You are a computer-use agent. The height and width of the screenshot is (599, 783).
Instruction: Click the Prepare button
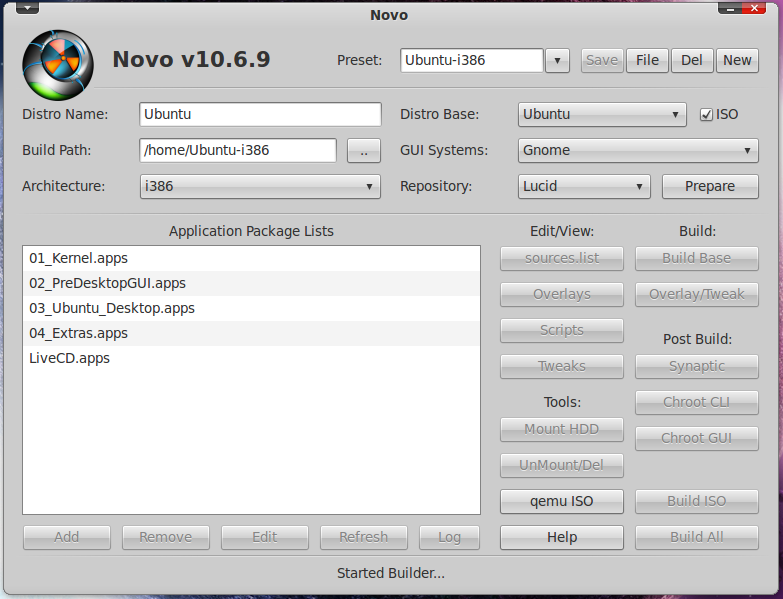pyautogui.click(x=710, y=187)
